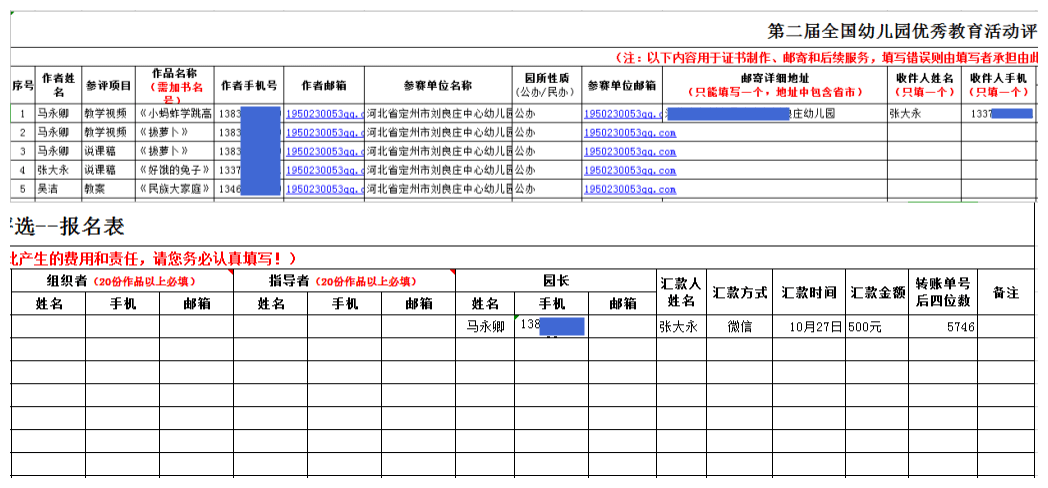Select the 转账单号后四位数 header cell

pyautogui.click(x=943, y=292)
